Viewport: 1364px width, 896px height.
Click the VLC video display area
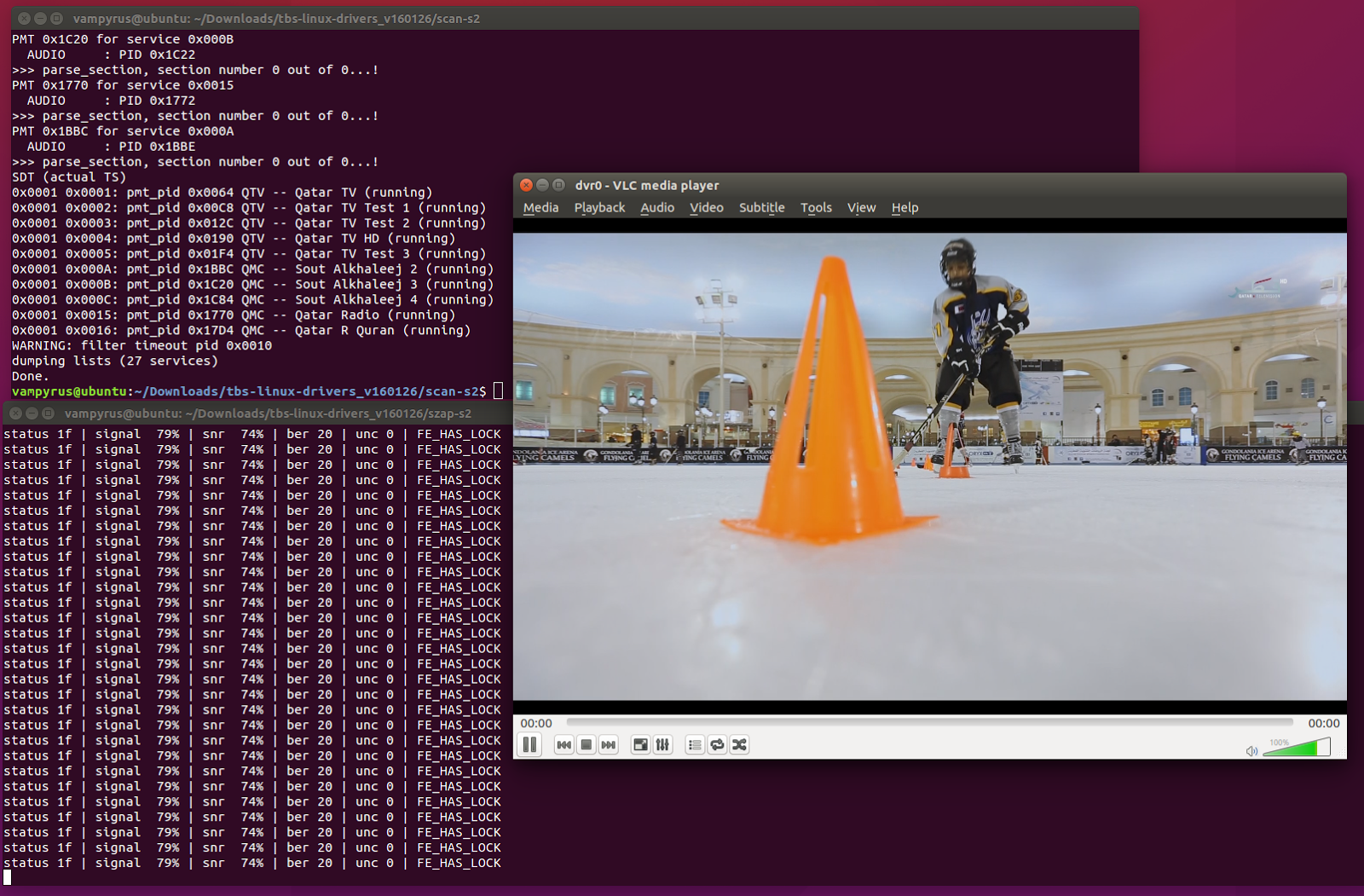[929, 466]
